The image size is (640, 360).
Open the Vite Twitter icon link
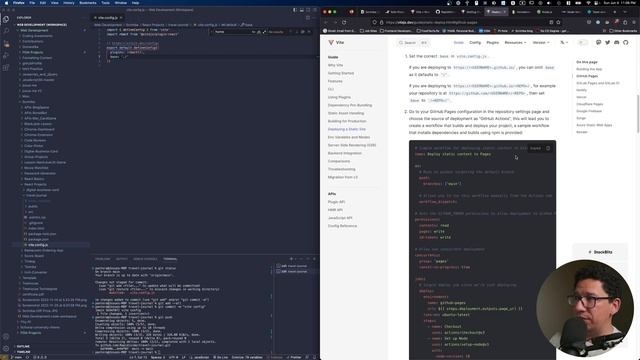[607, 42]
